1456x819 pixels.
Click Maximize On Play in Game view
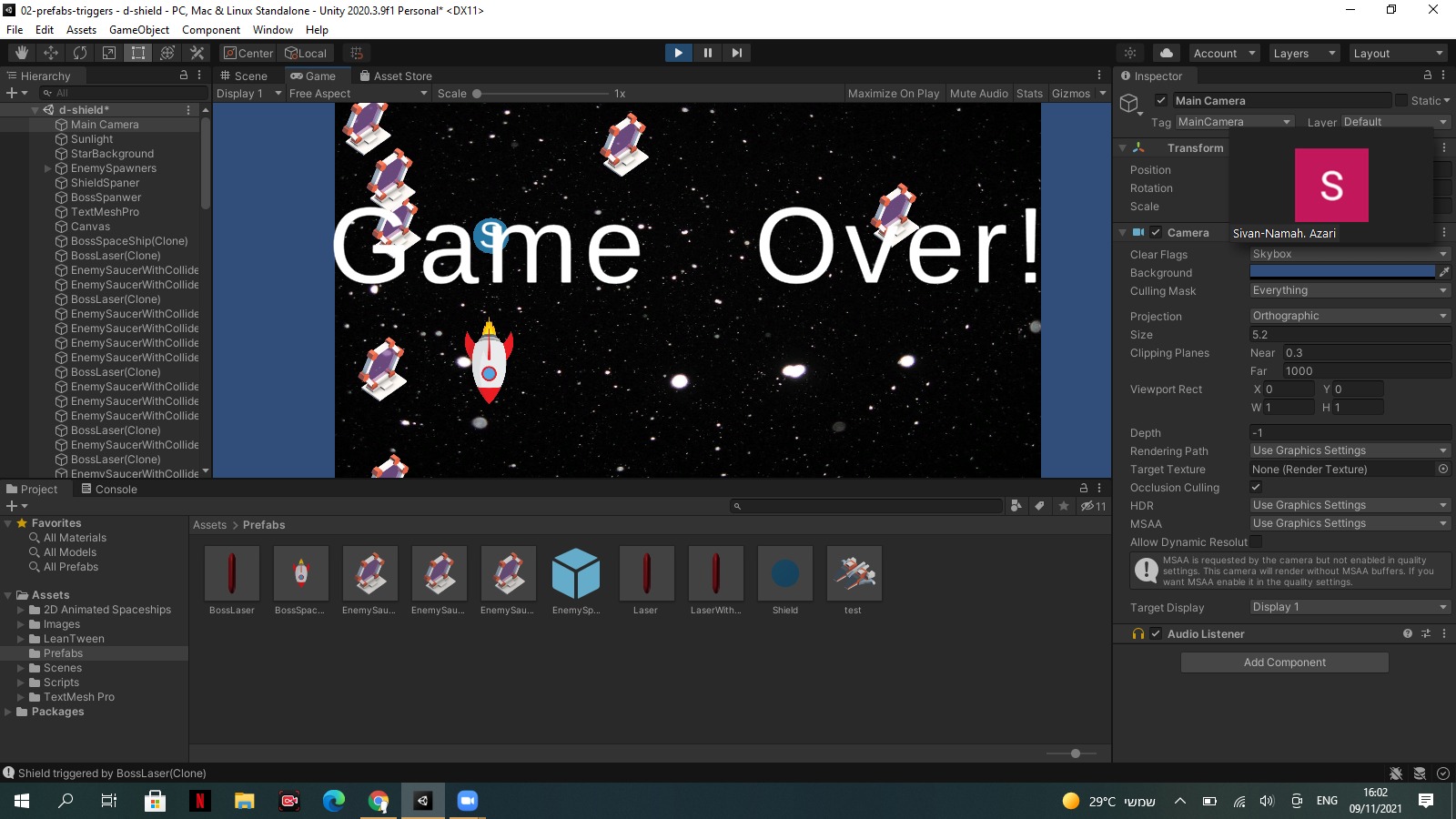coord(893,93)
